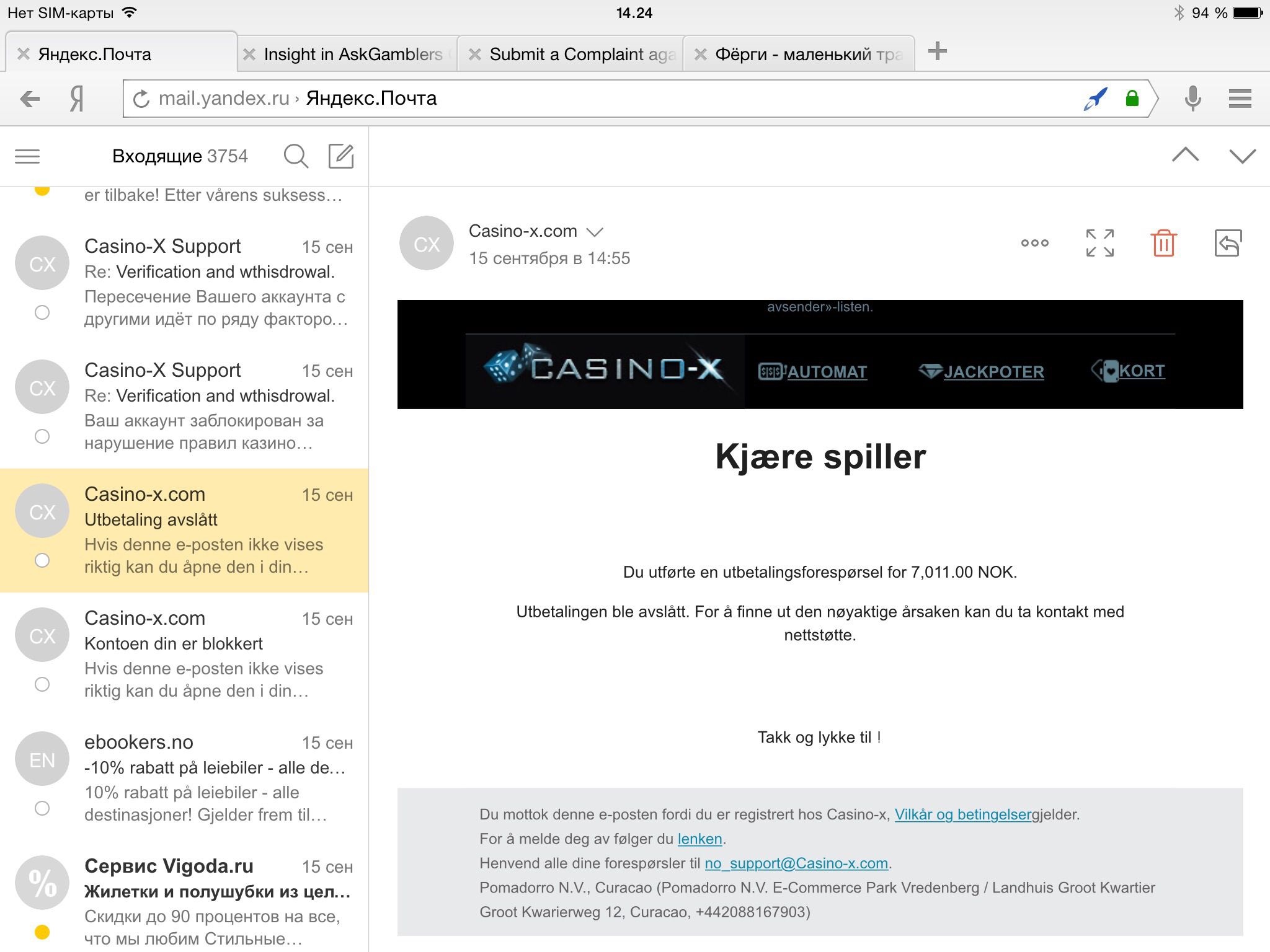Screen dimensions: 1270x952
Task: Close the Фёрги tab
Action: [x=701, y=54]
